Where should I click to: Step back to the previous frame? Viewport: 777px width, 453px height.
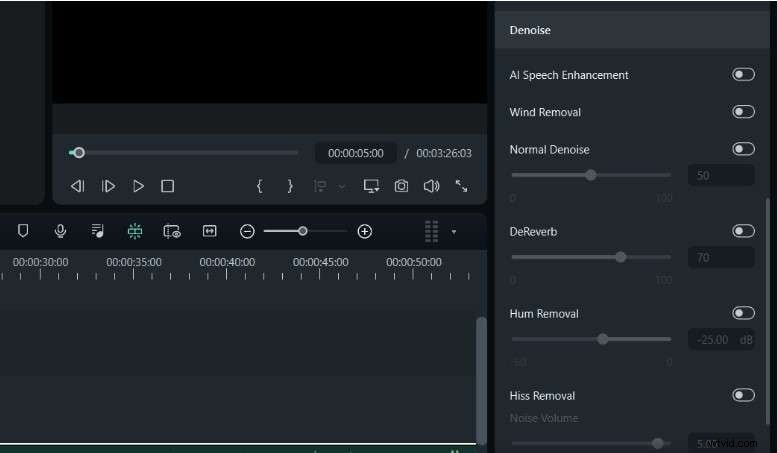[x=77, y=186]
